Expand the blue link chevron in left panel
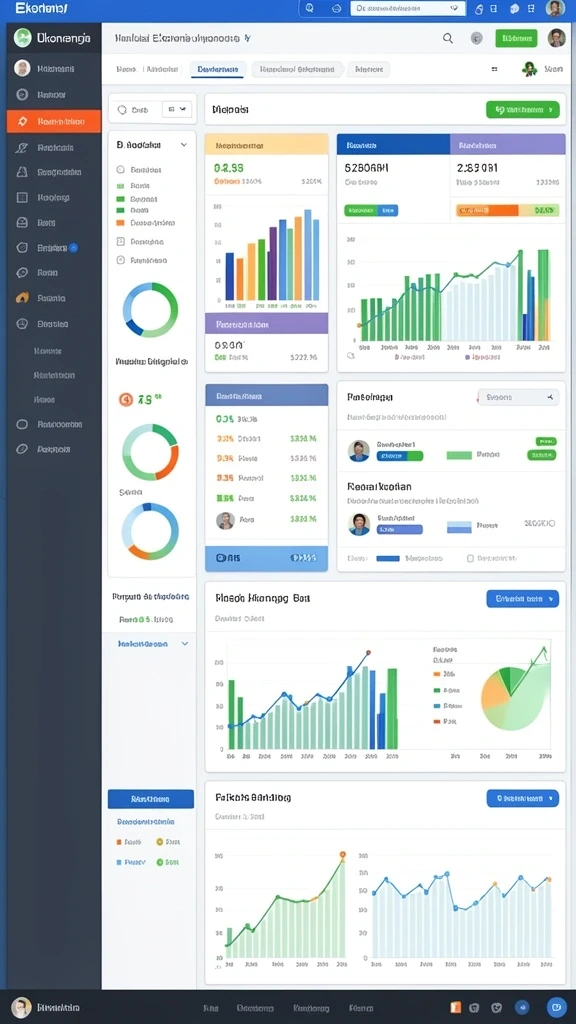The image size is (576, 1024). point(185,644)
